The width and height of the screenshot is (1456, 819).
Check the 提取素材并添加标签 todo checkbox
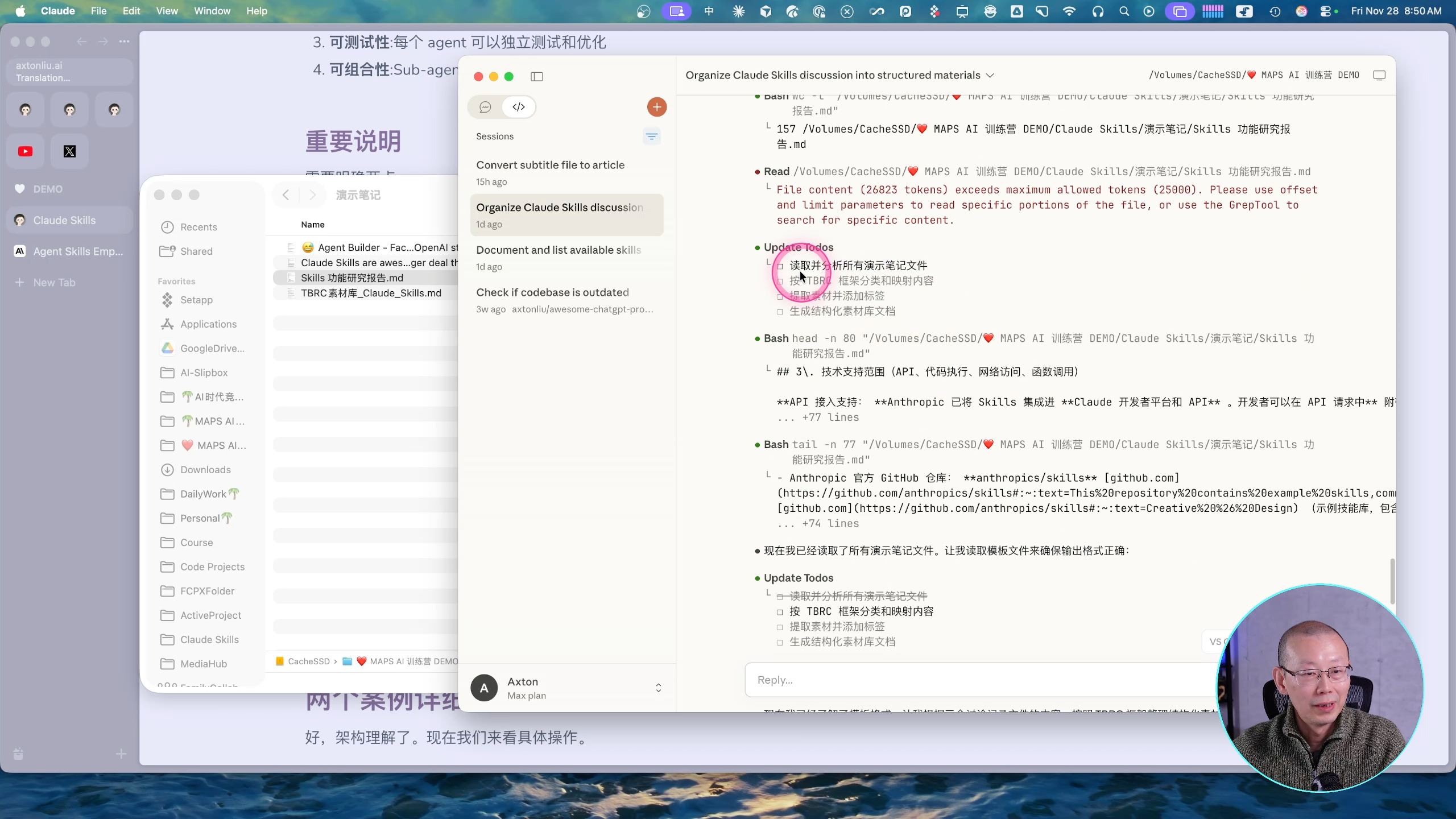[x=780, y=627]
